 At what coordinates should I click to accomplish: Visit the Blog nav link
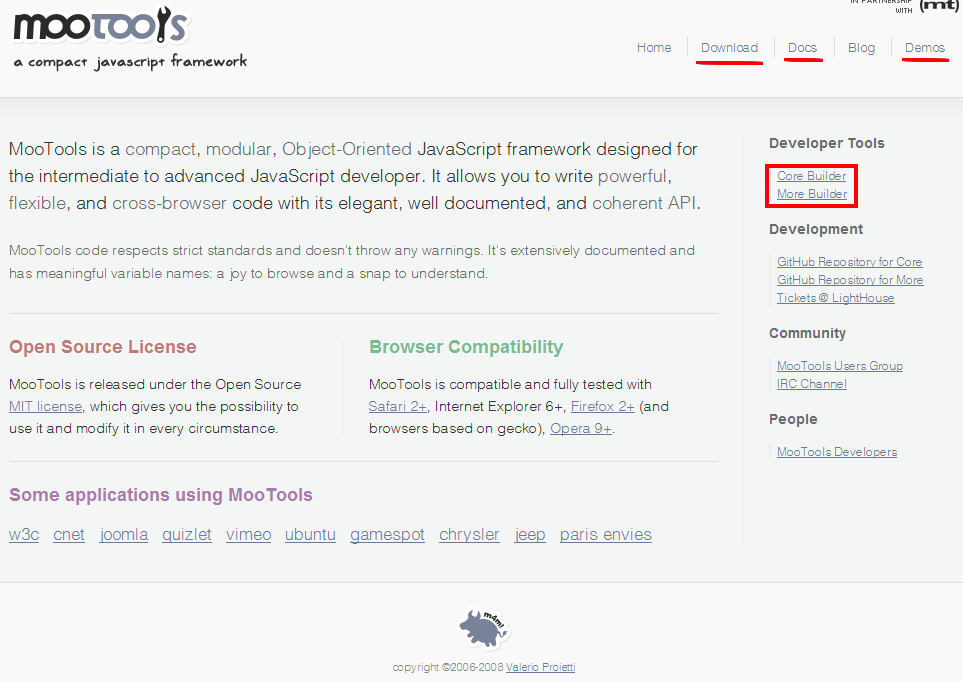click(x=861, y=47)
